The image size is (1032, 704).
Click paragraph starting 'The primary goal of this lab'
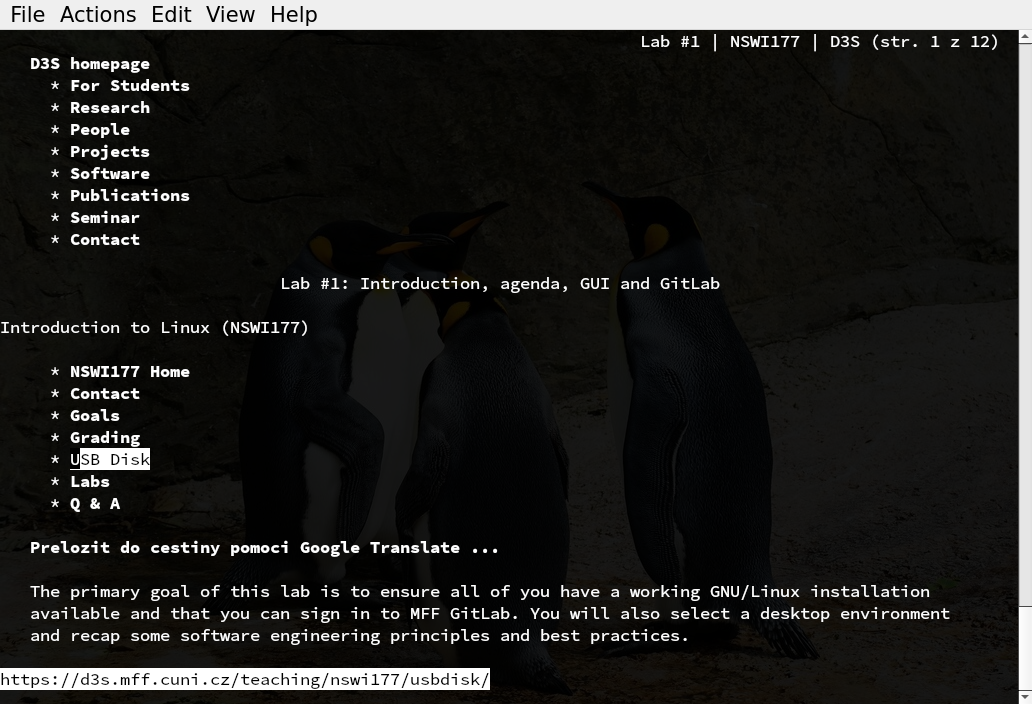tap(490, 614)
